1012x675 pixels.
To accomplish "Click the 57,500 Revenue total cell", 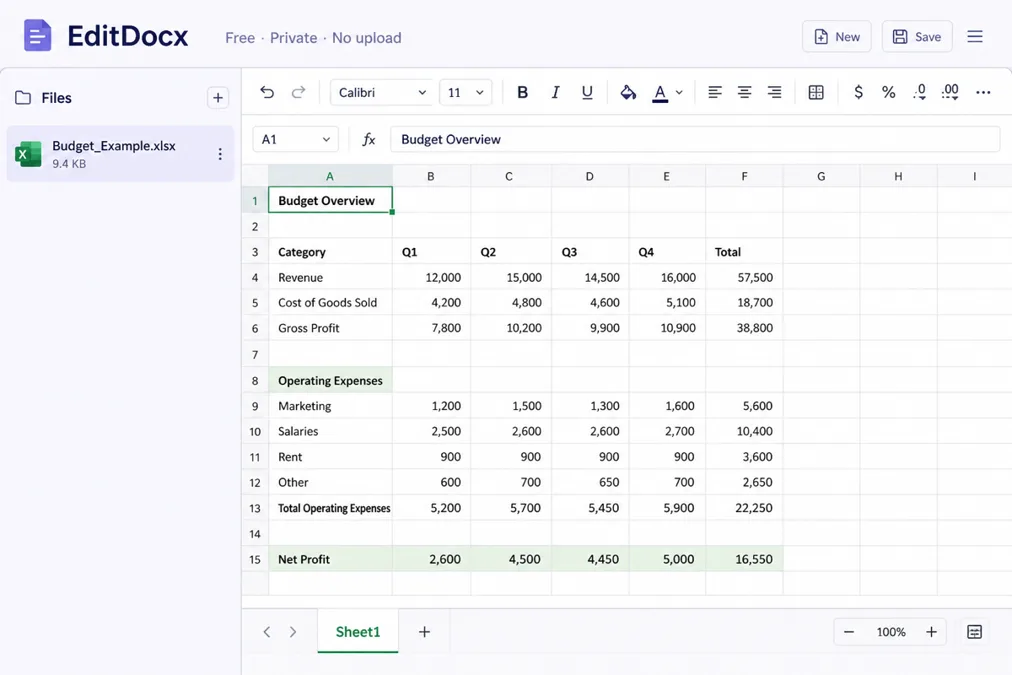I will pyautogui.click(x=744, y=277).
